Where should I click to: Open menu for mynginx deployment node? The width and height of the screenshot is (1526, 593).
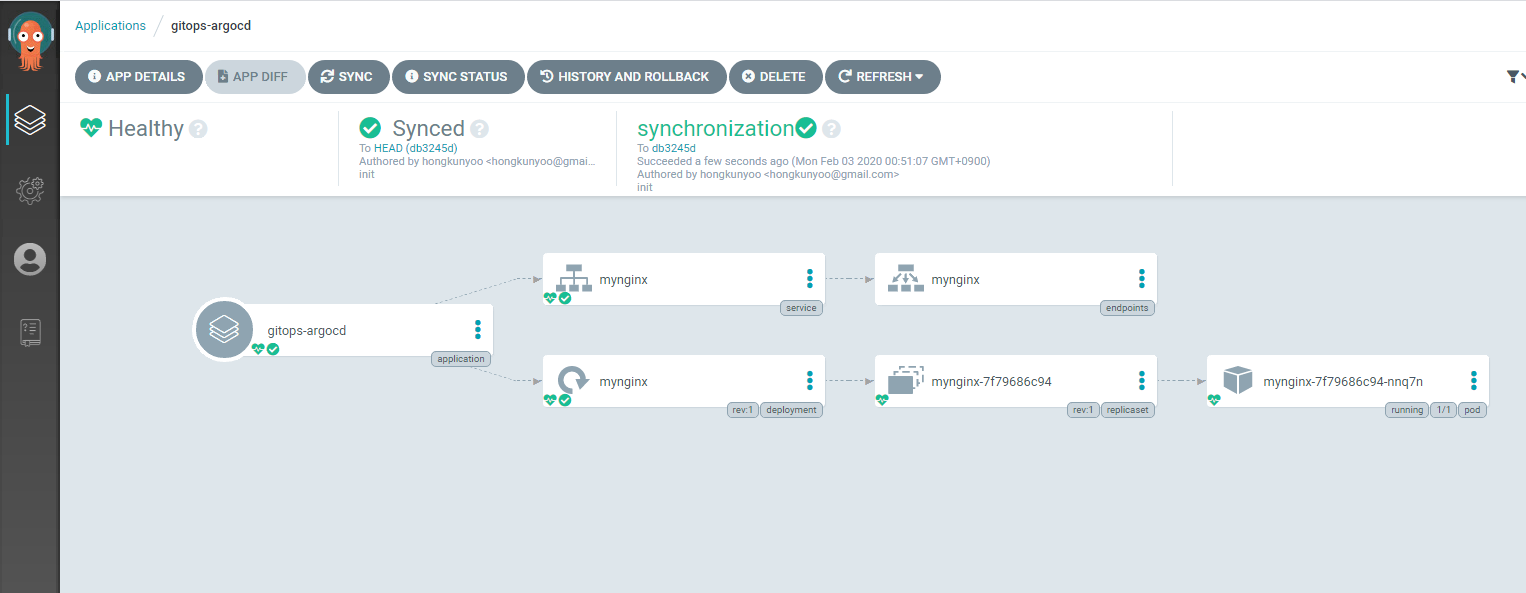pos(810,381)
